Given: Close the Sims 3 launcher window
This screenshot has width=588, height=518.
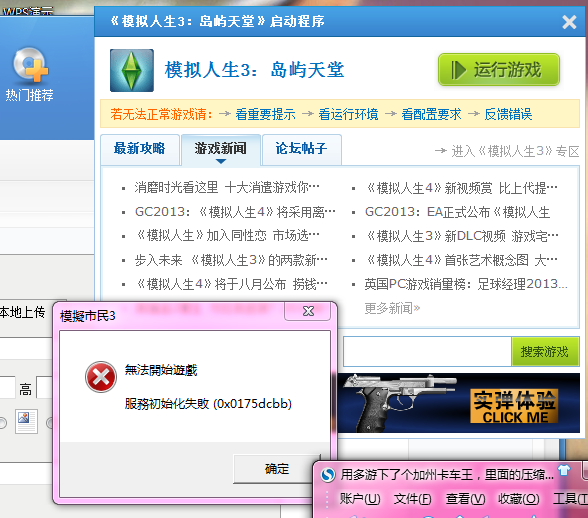Looking at the screenshot, I should [569, 22].
